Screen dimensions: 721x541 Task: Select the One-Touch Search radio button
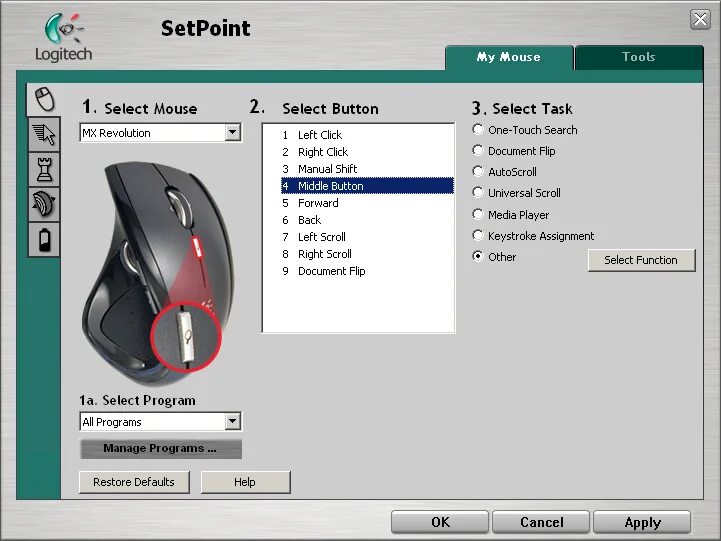pyautogui.click(x=478, y=130)
